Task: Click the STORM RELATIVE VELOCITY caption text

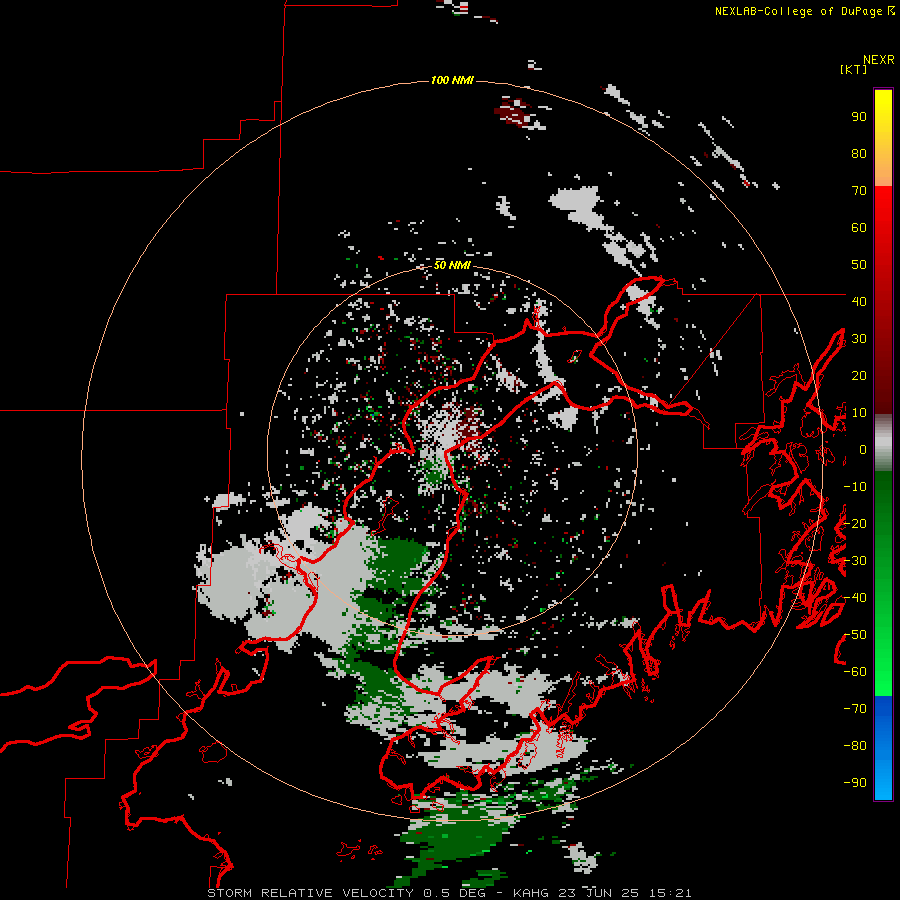Action: [x=449, y=893]
